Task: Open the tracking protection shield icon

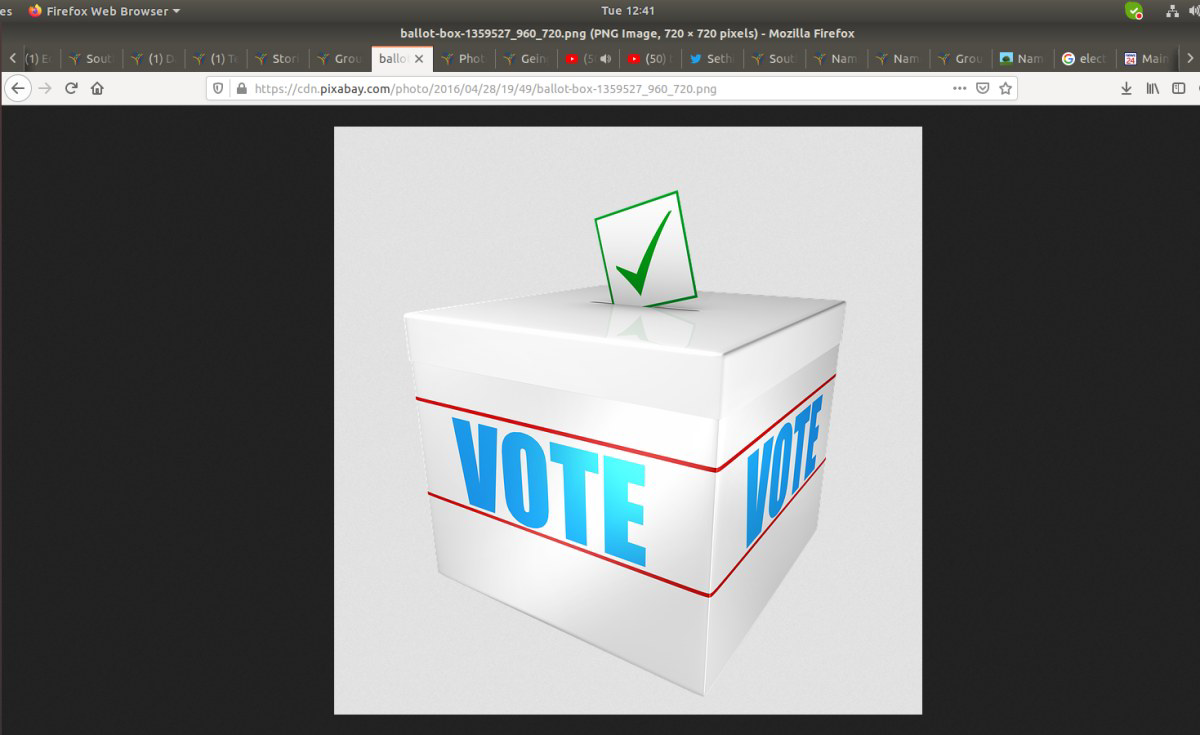Action: tap(219, 88)
